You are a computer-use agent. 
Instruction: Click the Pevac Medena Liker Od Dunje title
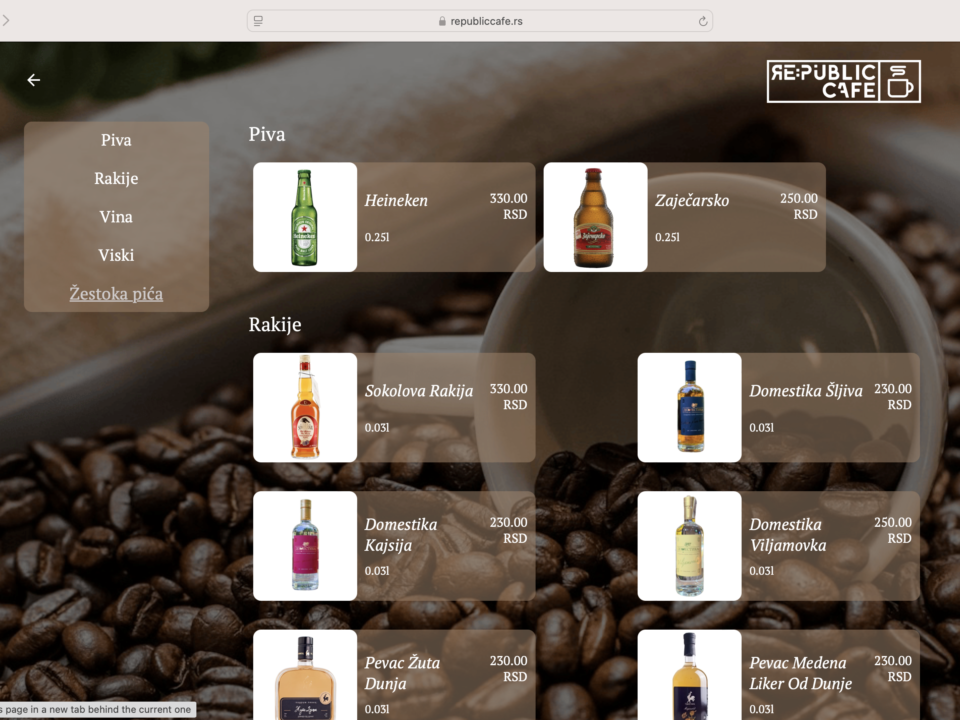pyautogui.click(x=800, y=673)
